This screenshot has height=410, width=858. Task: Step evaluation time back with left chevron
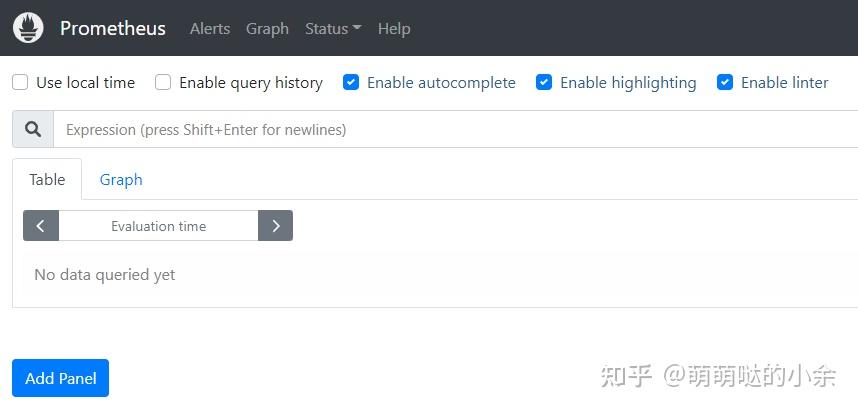40,226
